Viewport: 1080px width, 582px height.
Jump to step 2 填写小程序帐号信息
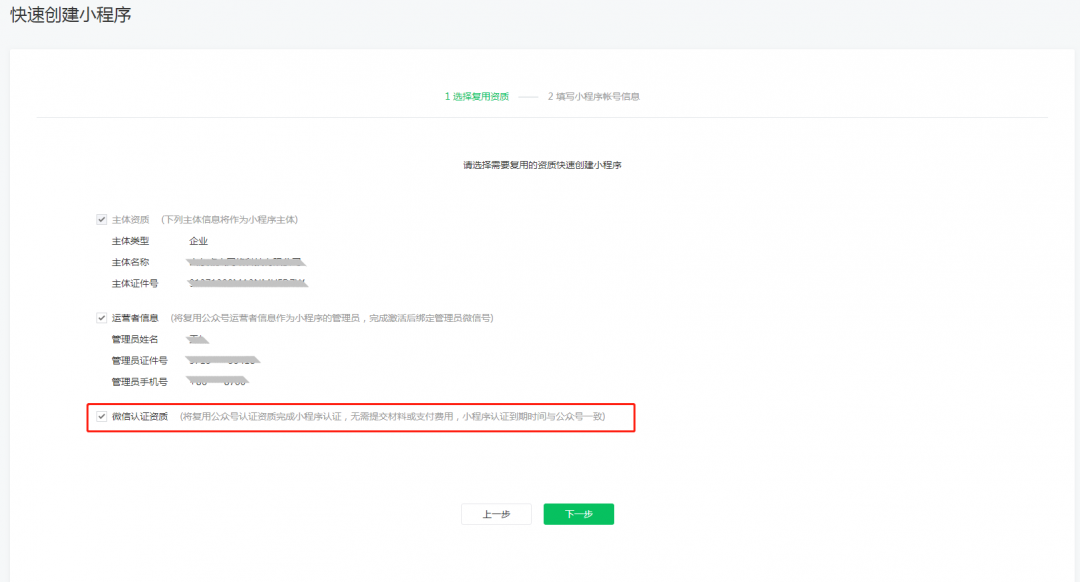[593, 97]
